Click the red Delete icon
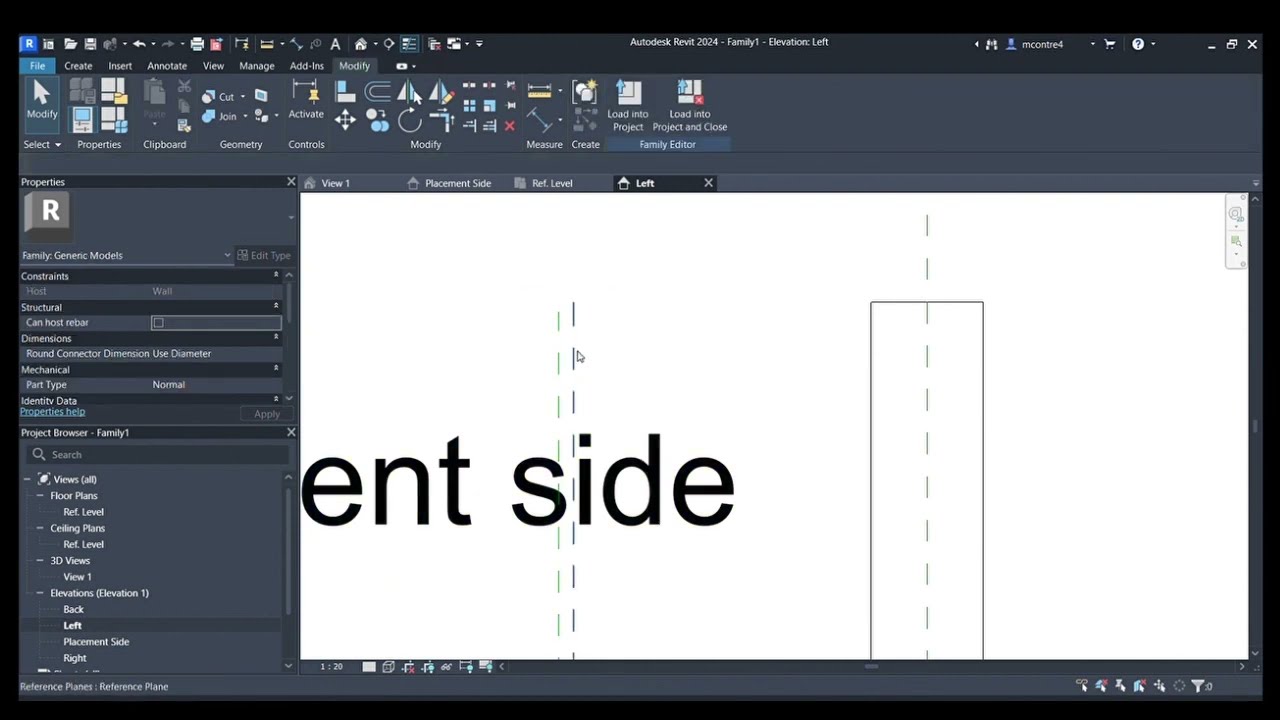This screenshot has width=1280, height=720. pos(510,126)
